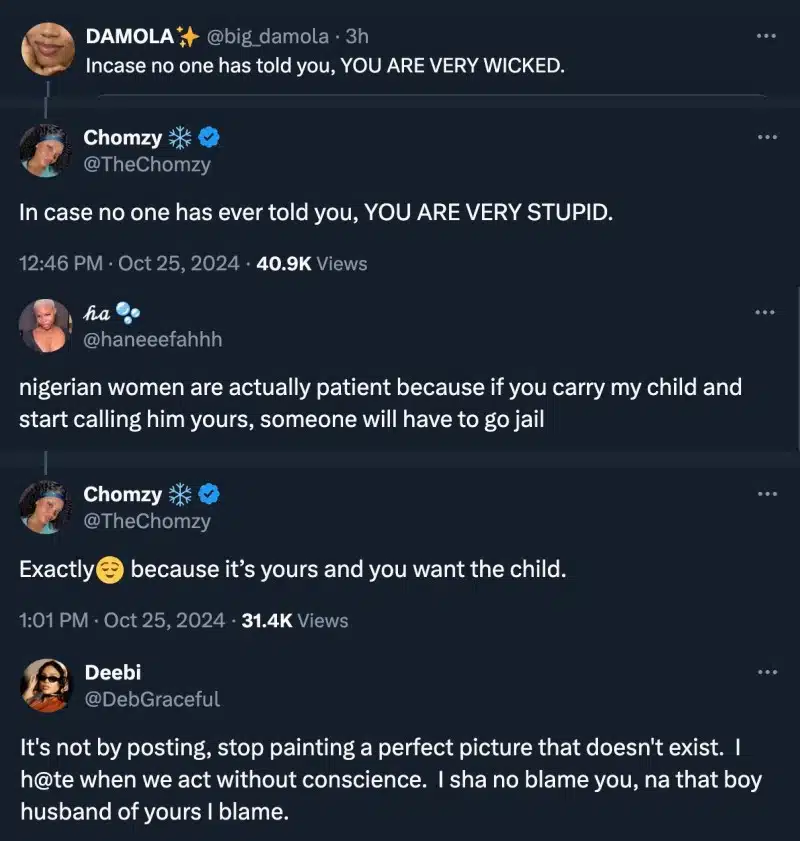Open the more options menu on Deebi's tweet

coord(768,672)
